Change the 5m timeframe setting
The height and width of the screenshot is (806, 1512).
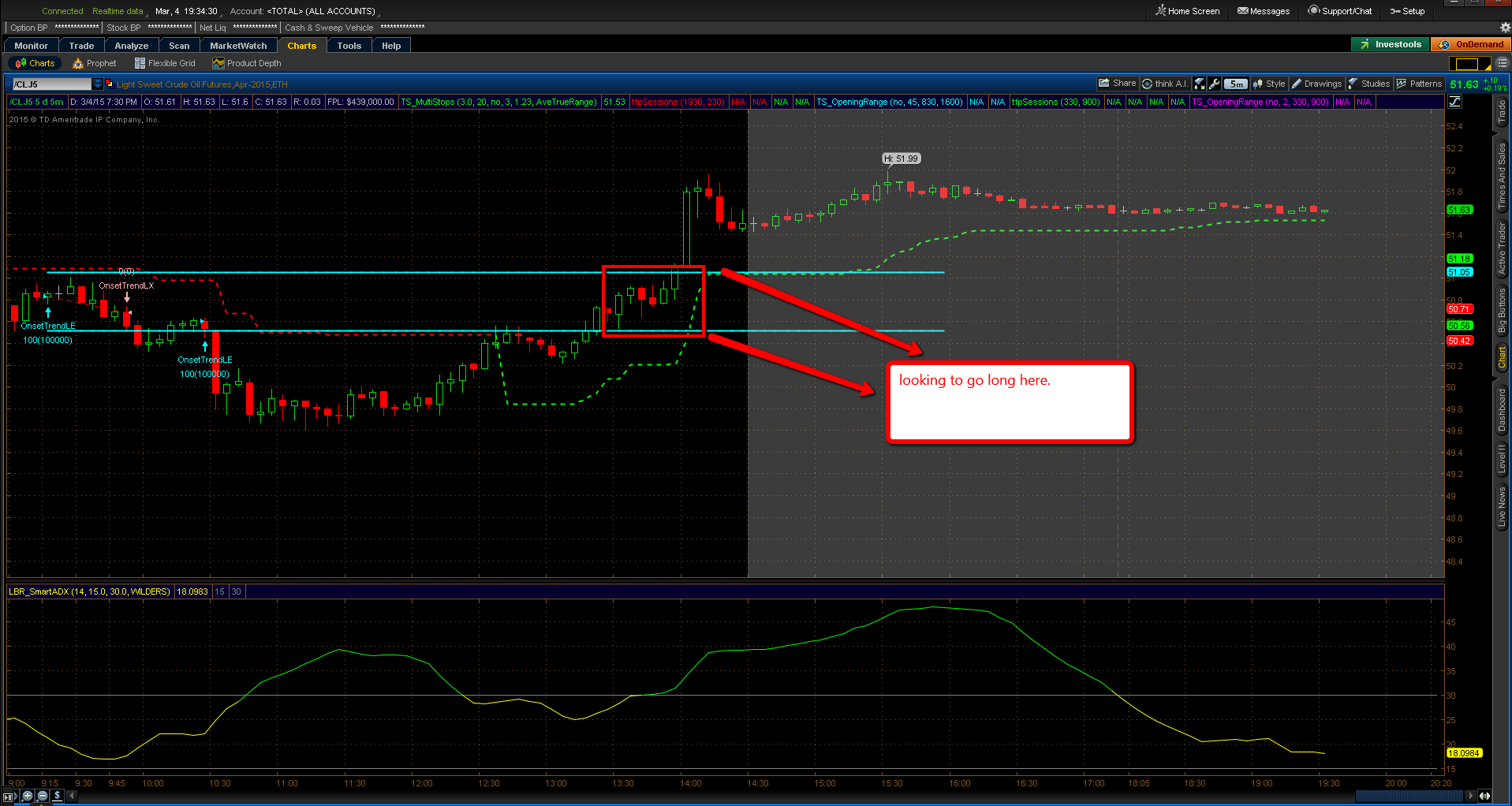[1236, 84]
